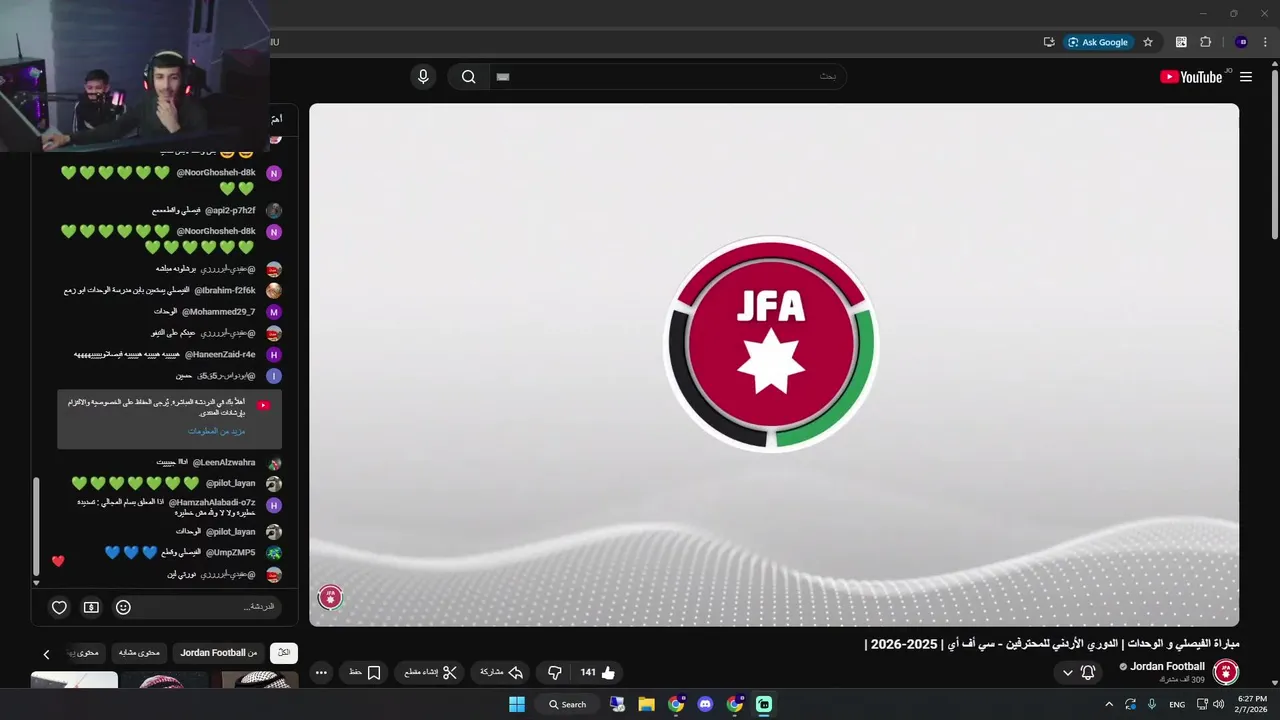
Task: Open File Explorer from taskbar
Action: point(646,704)
